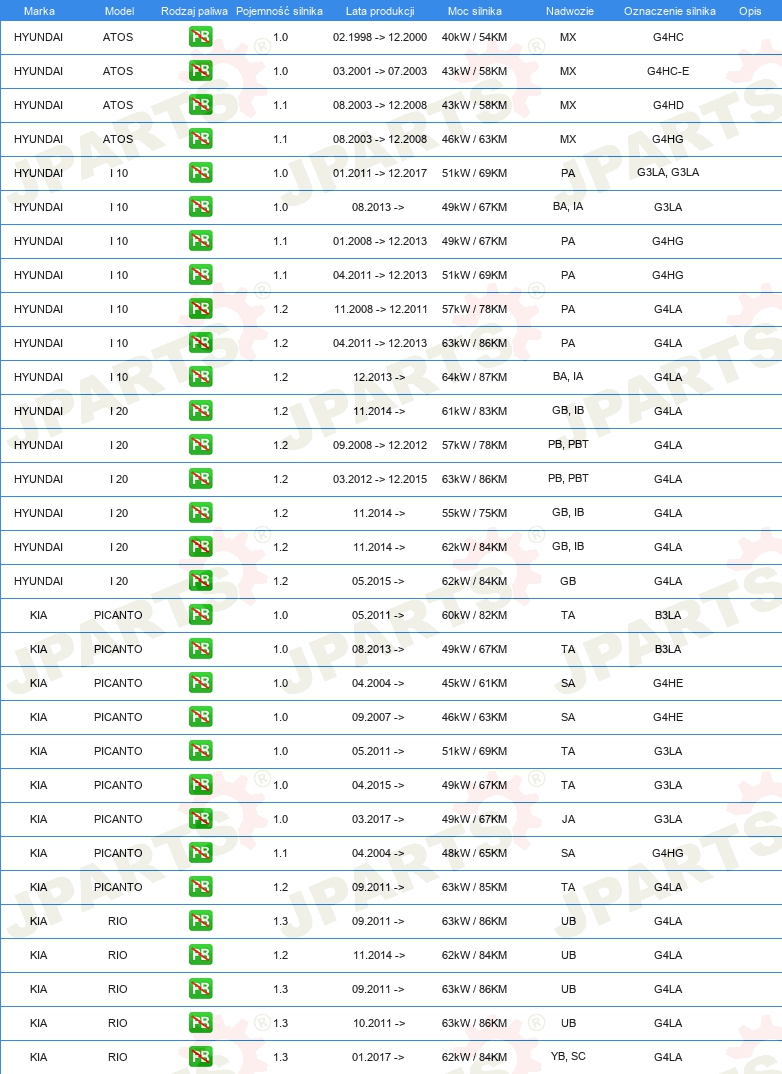The image size is (782, 1074).
Task: Click fuel icon in Rio 1.2 11.2014 row
Action: [201, 955]
